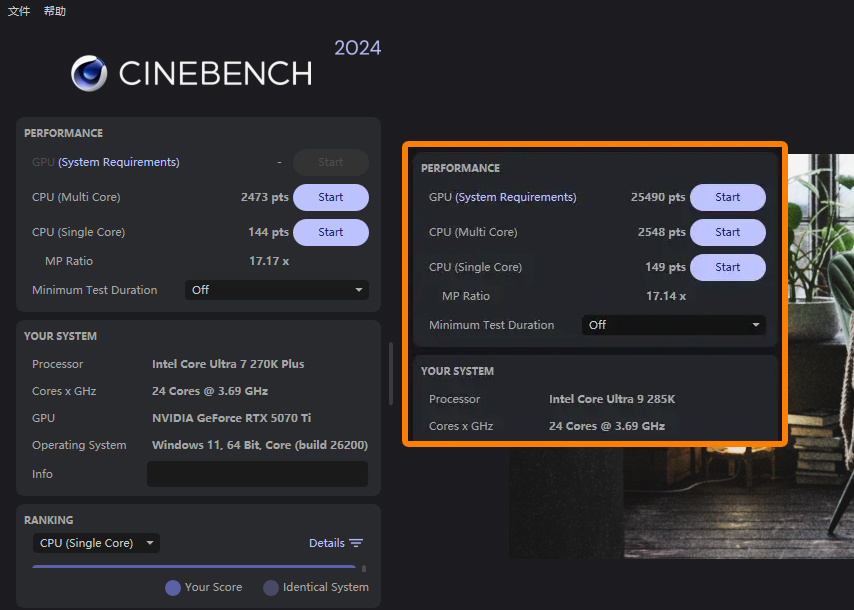
Task: Expand Minimum Test Duration dropdown below 17.14 x ratio
Action: [674, 325]
